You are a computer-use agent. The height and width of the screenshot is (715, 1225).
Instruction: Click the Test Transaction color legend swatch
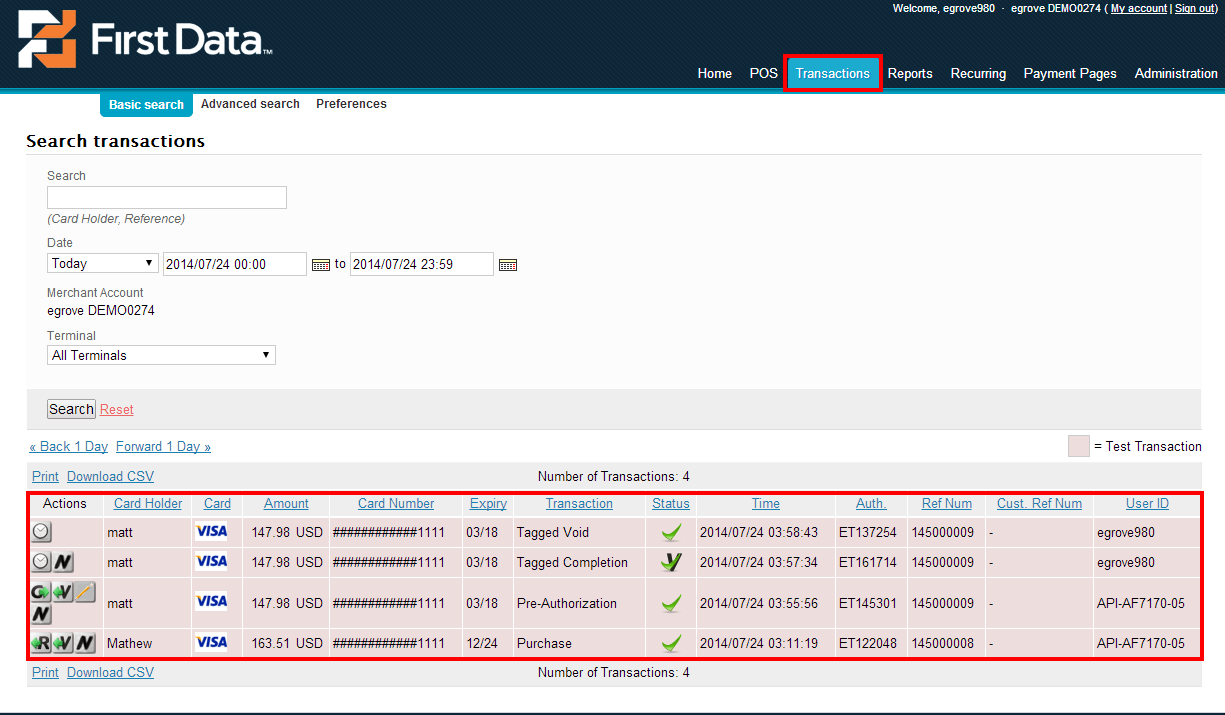[1079, 447]
